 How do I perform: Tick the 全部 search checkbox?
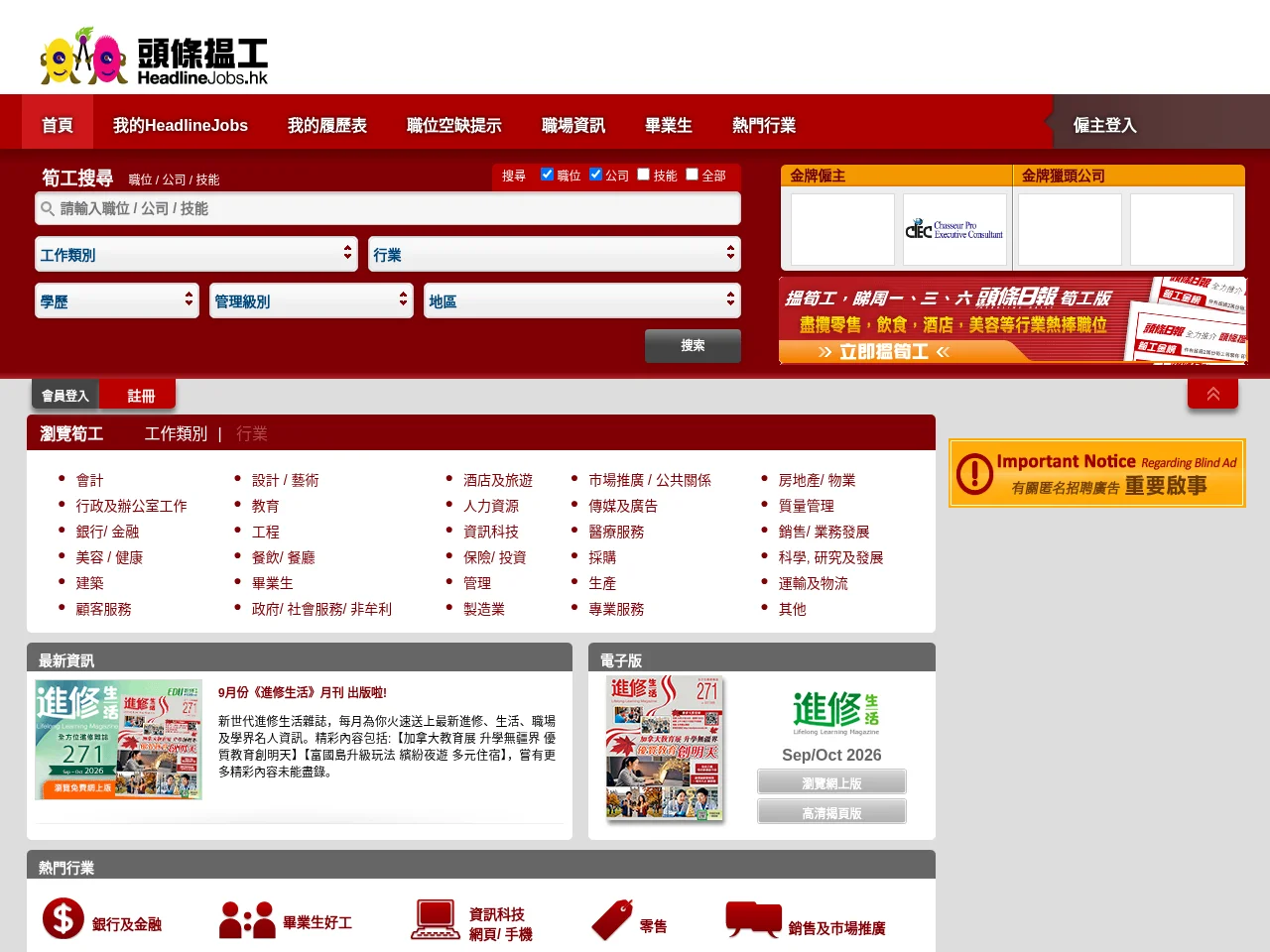(692, 175)
